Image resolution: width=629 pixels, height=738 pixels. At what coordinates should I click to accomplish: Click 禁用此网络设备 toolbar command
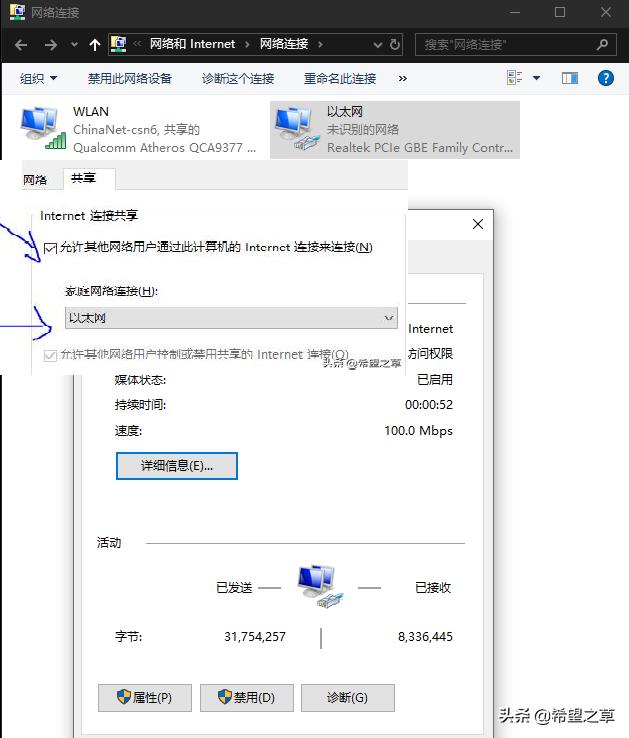coord(129,78)
